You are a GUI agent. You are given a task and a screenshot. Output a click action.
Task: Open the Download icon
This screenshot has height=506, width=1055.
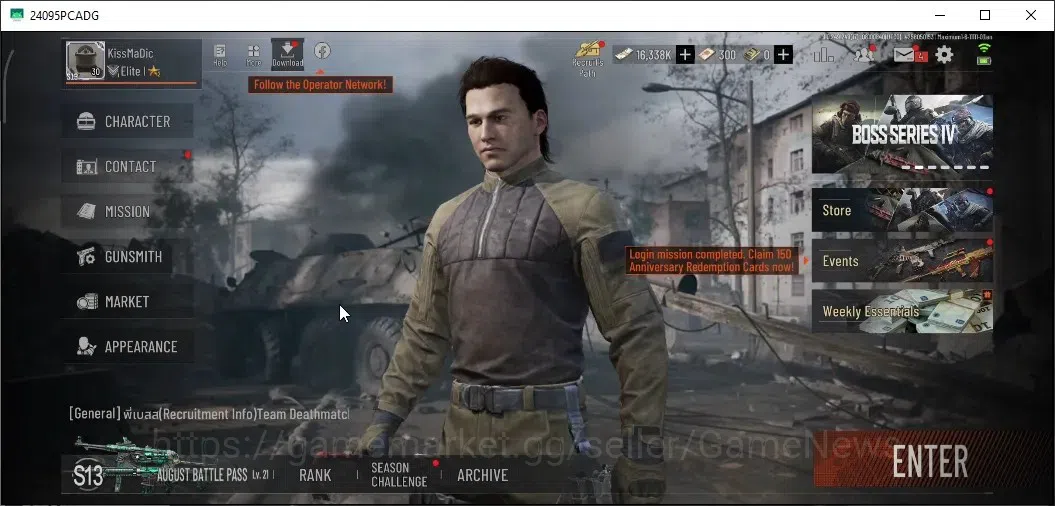tap(287, 54)
